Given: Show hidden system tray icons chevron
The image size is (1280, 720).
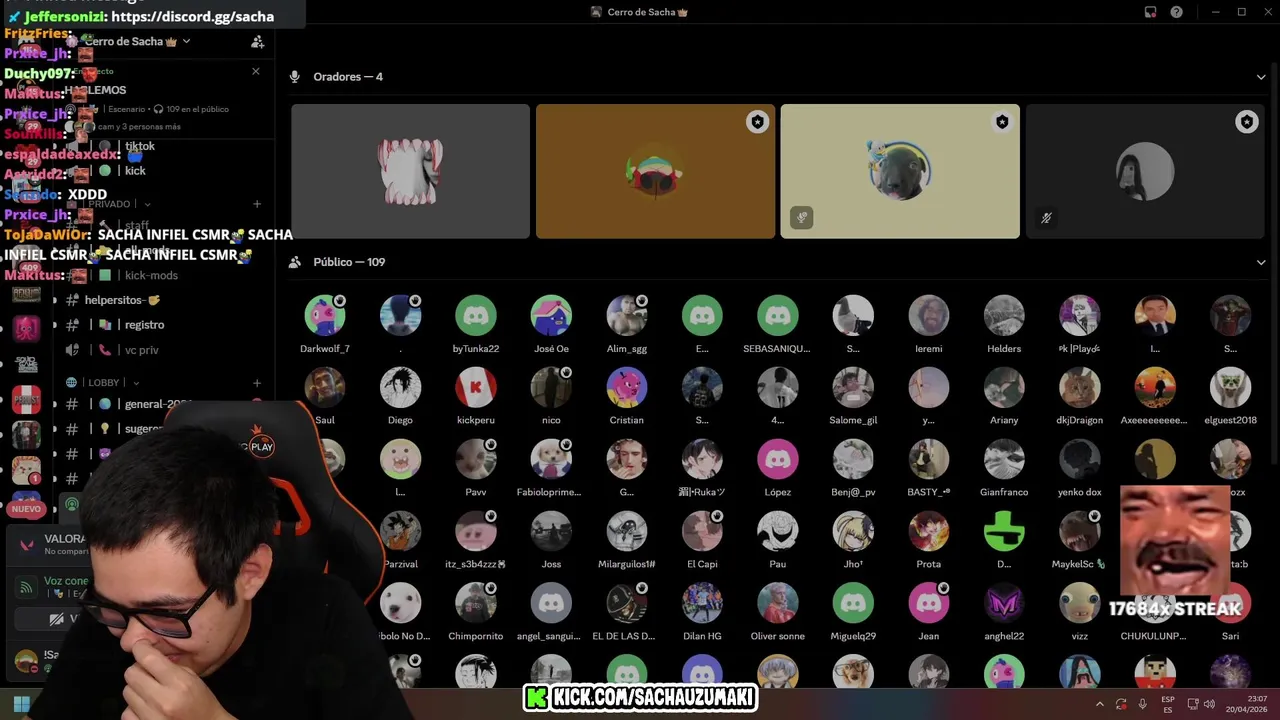Looking at the screenshot, I should click(1099, 704).
